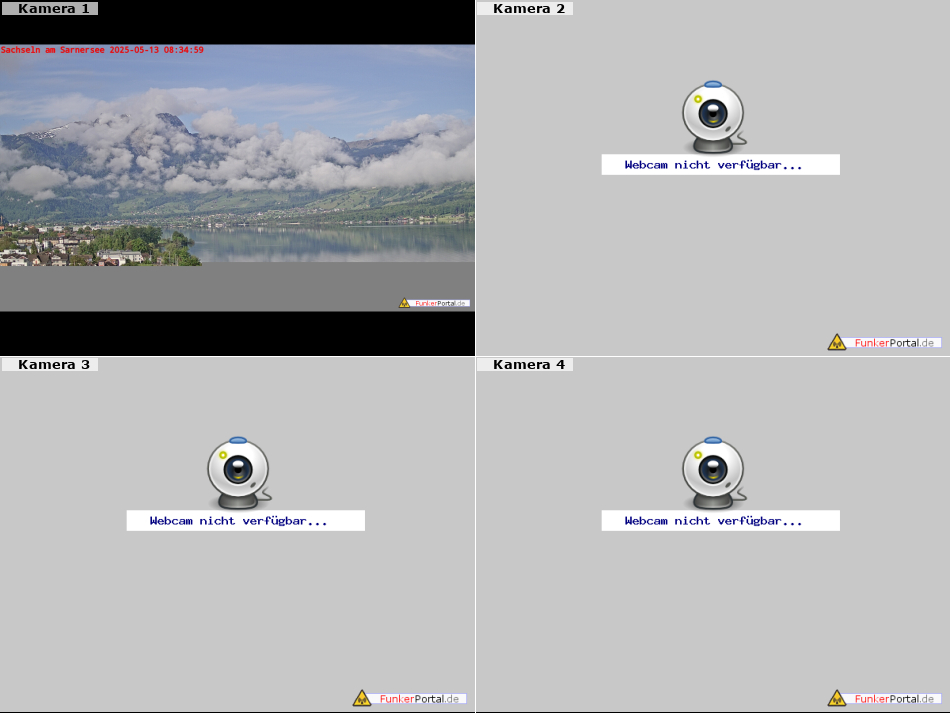Image resolution: width=950 pixels, height=713 pixels.
Task: Click 'Webcam nicht verfügbar...' in Kamera 3
Action: tap(245, 520)
